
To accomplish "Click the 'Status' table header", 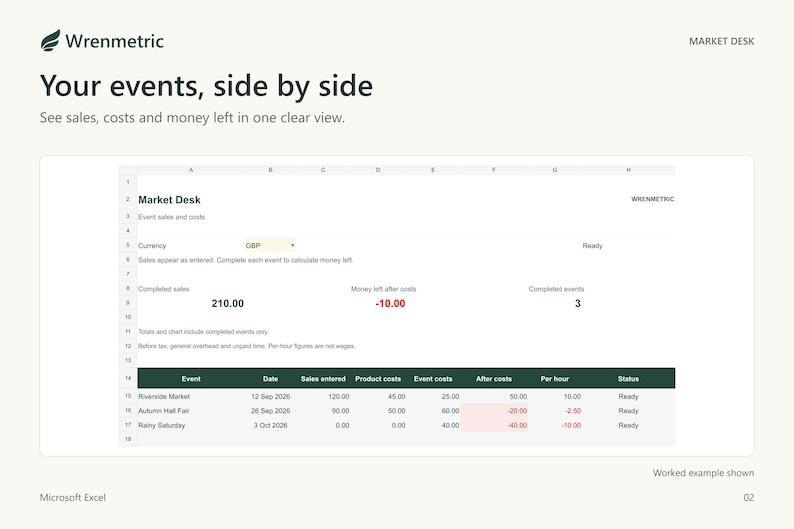I will [x=628, y=379].
